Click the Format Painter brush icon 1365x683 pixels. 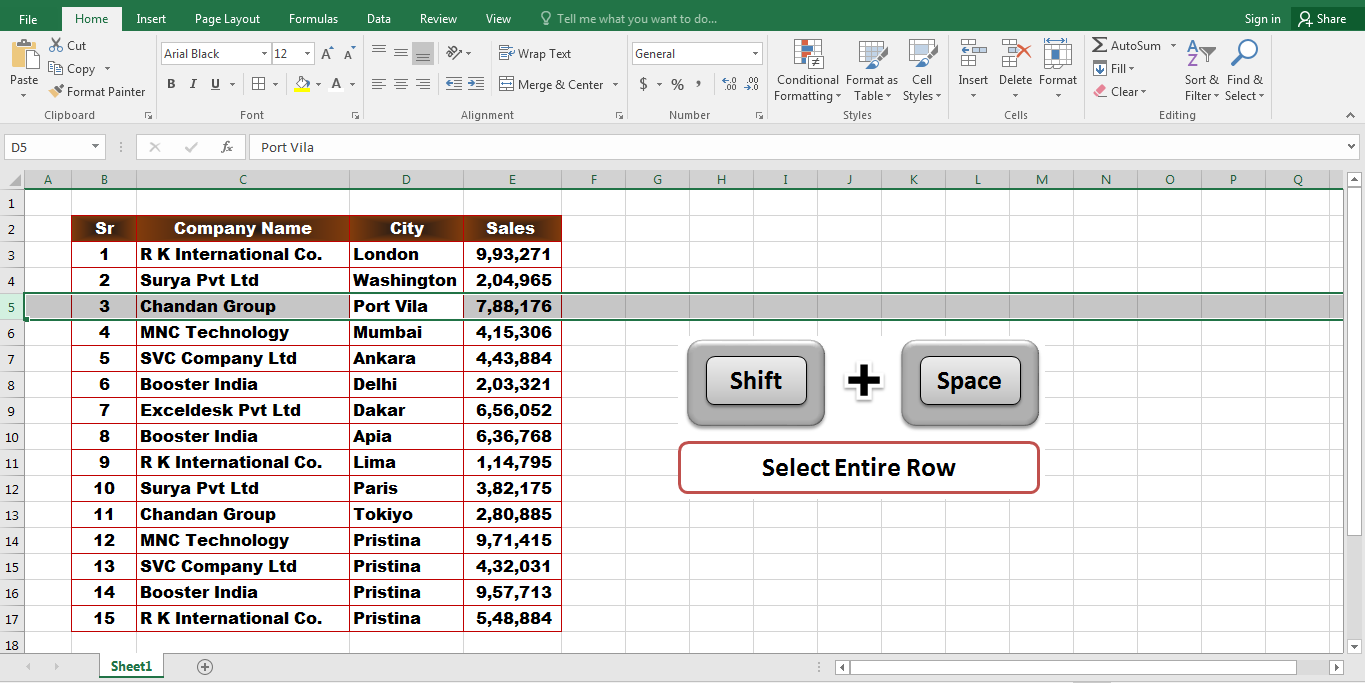56,91
